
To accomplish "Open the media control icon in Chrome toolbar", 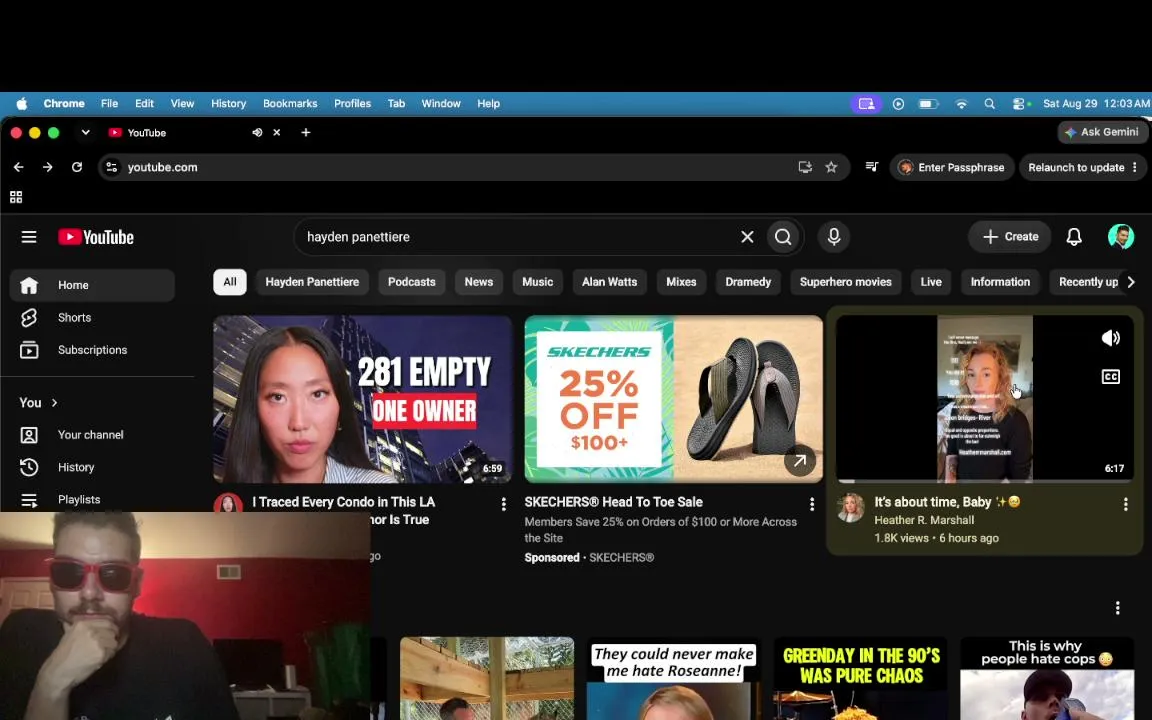I will 871,168.
